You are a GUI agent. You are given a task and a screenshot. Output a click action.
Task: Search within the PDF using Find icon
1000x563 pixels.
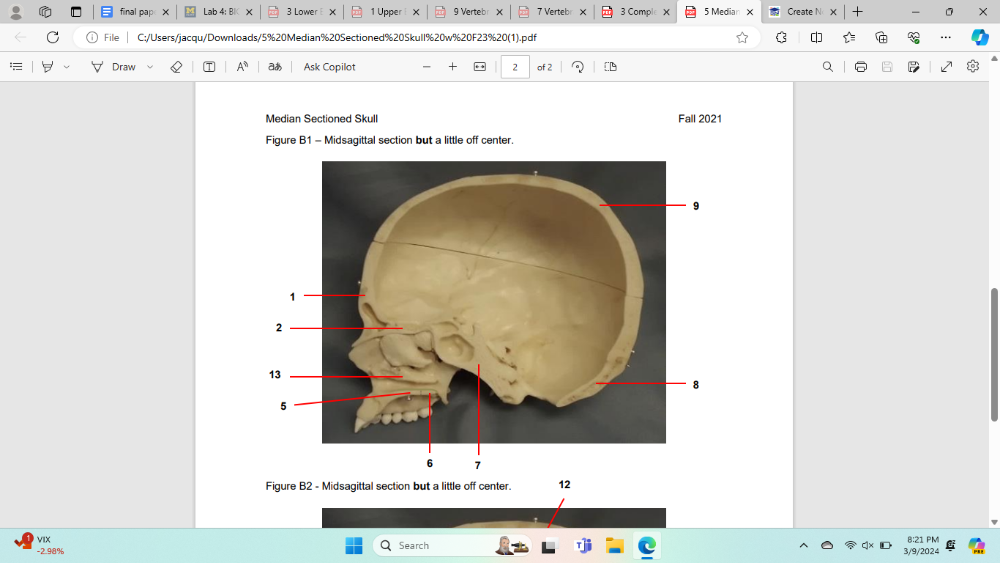827,67
